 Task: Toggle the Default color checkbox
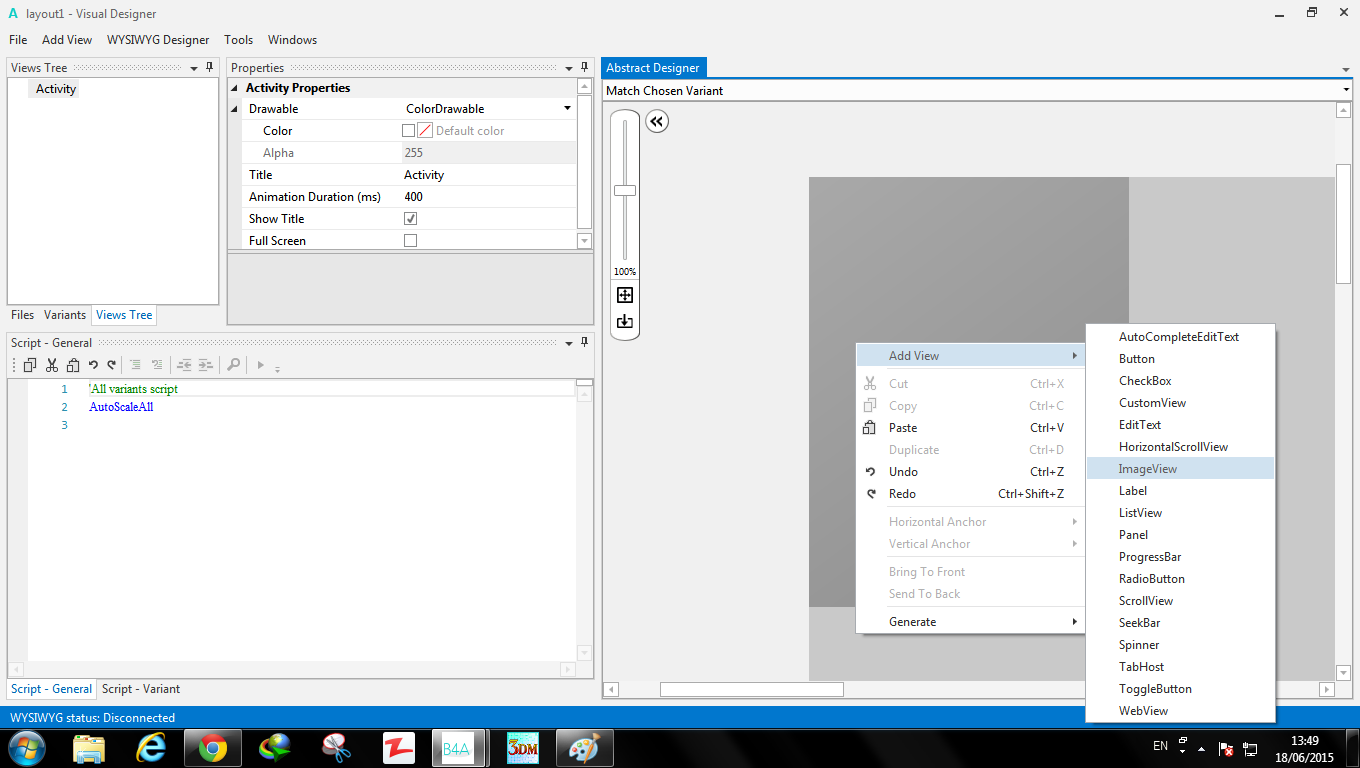pyautogui.click(x=408, y=131)
